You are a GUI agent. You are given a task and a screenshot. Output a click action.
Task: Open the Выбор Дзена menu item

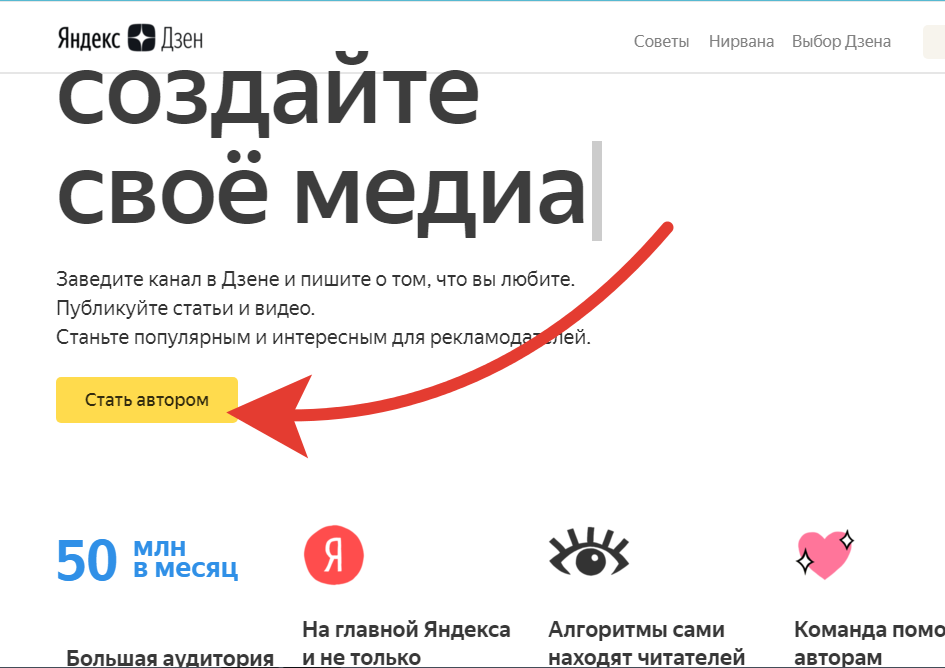(x=841, y=41)
